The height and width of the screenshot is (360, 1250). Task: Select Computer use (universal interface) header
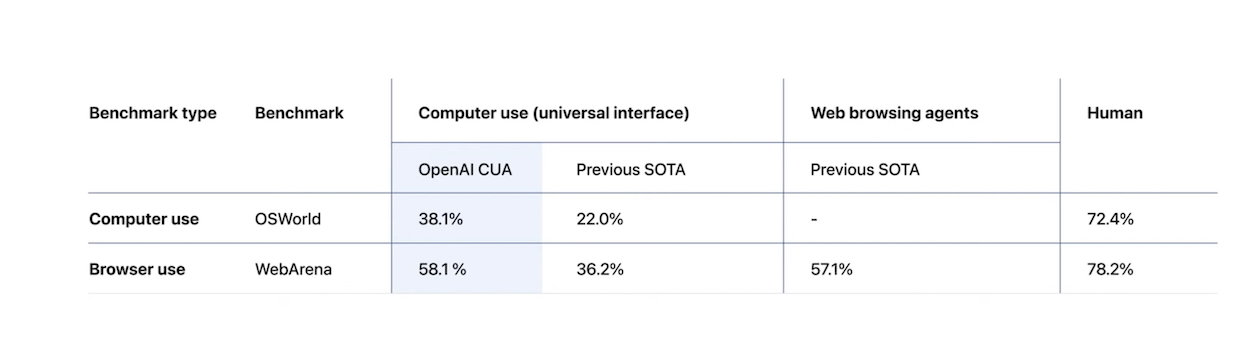(554, 113)
